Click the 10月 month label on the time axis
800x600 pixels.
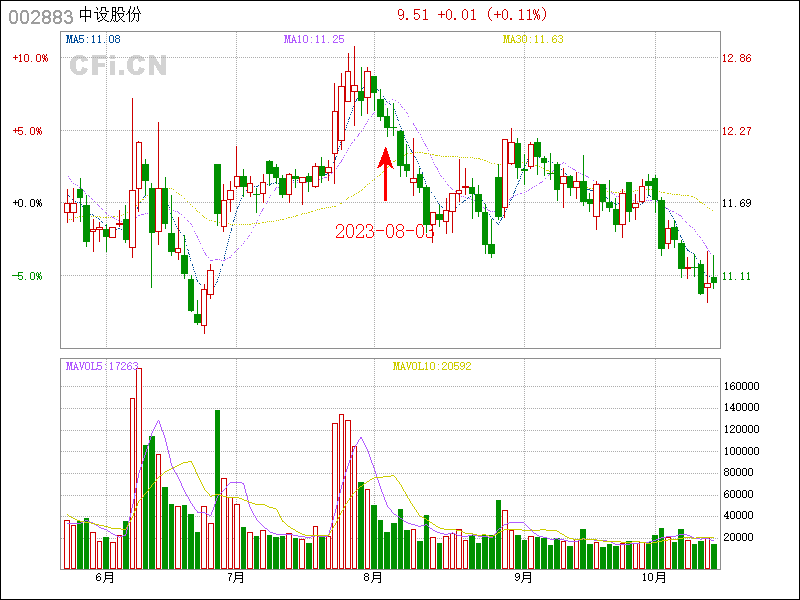tap(652, 578)
